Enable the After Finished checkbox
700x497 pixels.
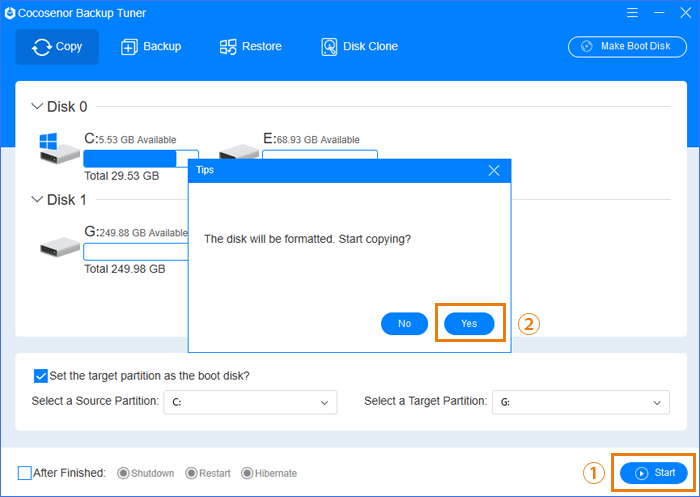tap(25, 473)
